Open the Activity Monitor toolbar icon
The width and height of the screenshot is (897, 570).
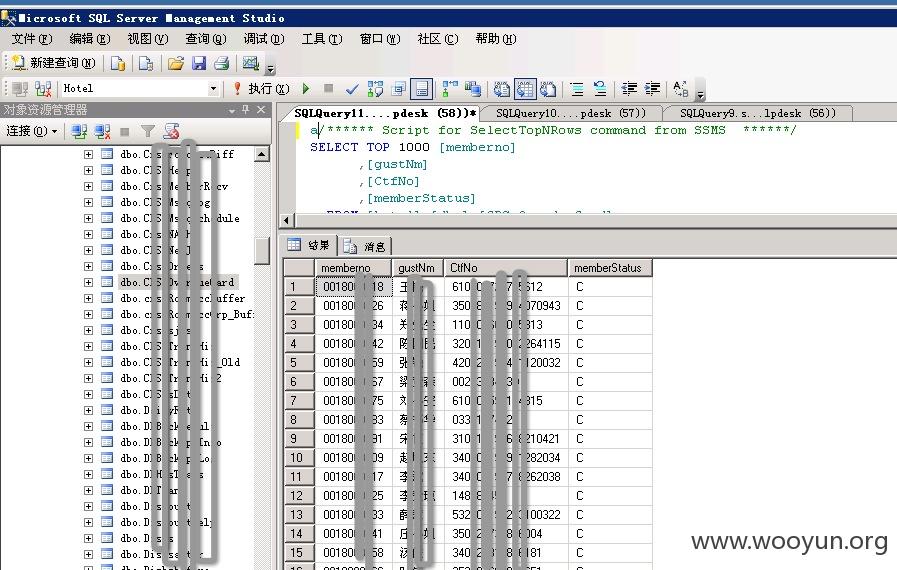[x=251, y=63]
